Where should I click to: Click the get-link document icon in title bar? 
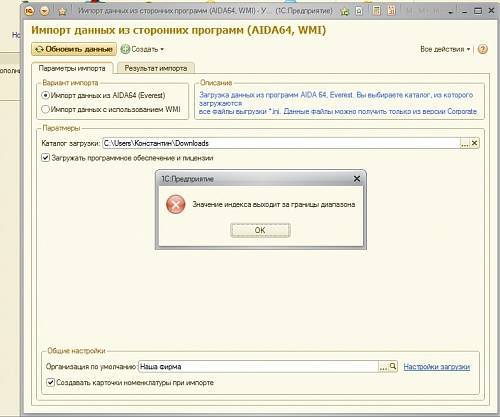(359, 11)
